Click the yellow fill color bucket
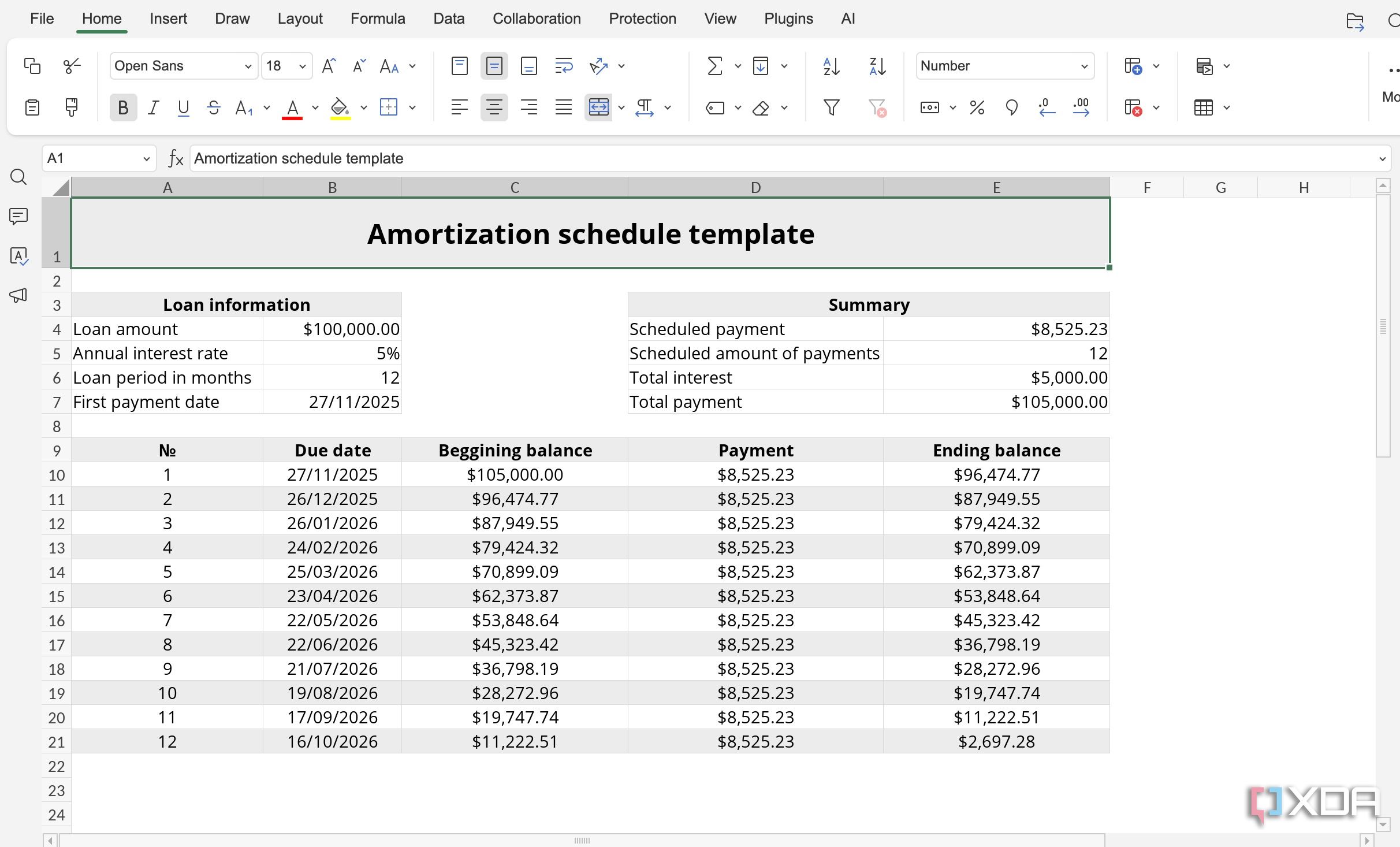Screen dimensions: 1400x847 [340, 109]
